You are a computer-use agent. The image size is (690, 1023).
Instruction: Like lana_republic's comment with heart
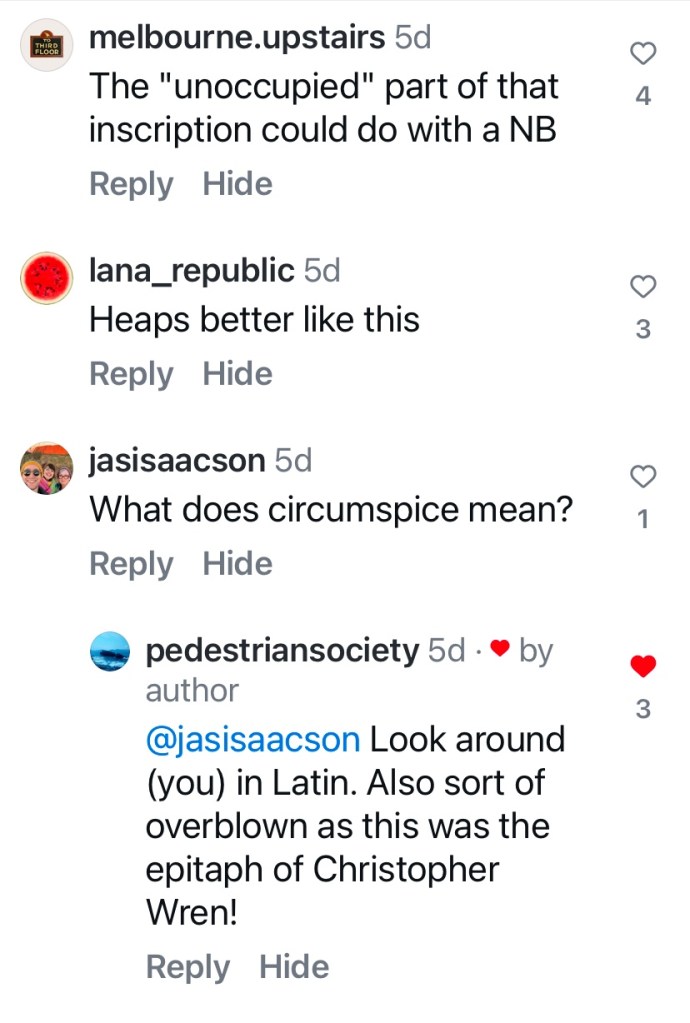pos(644,287)
